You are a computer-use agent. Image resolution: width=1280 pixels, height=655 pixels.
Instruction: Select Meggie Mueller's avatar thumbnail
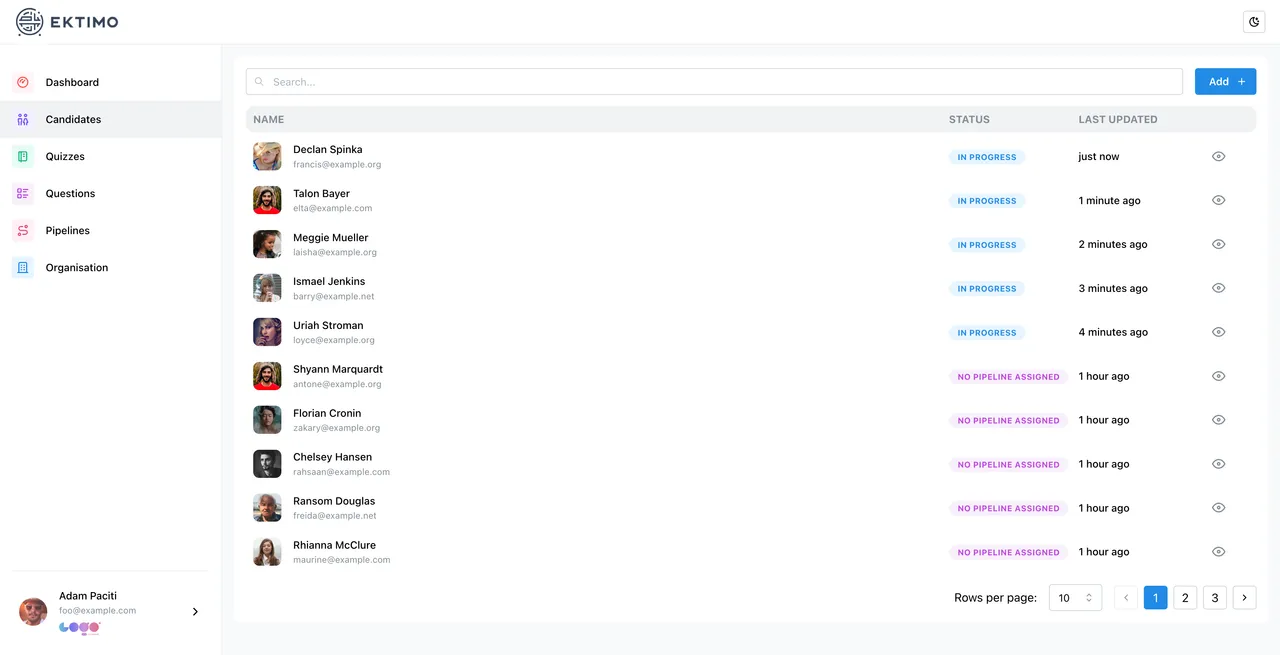[267, 244]
